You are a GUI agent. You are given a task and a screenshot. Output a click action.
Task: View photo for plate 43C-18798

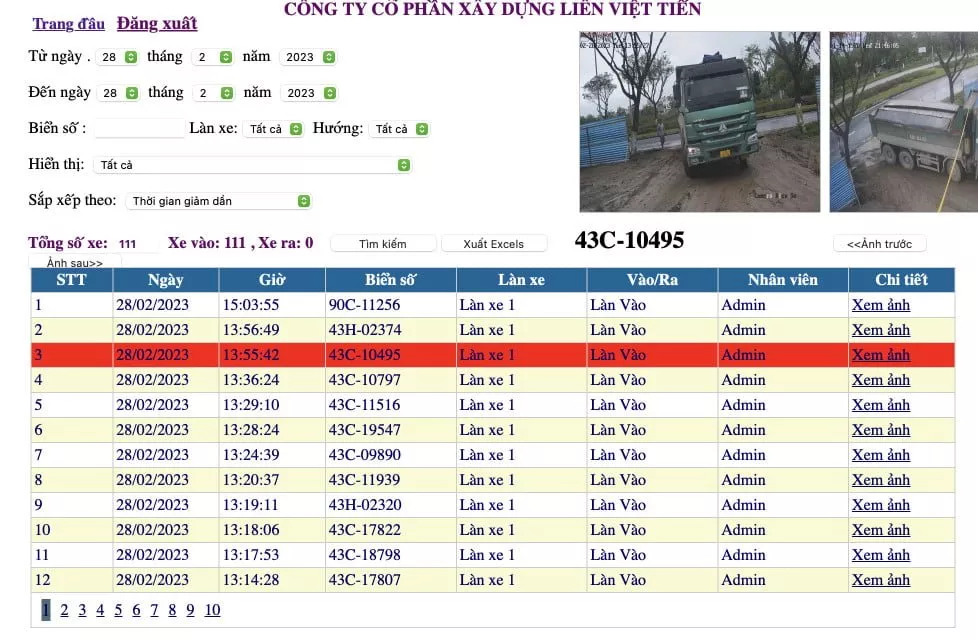[x=881, y=555]
